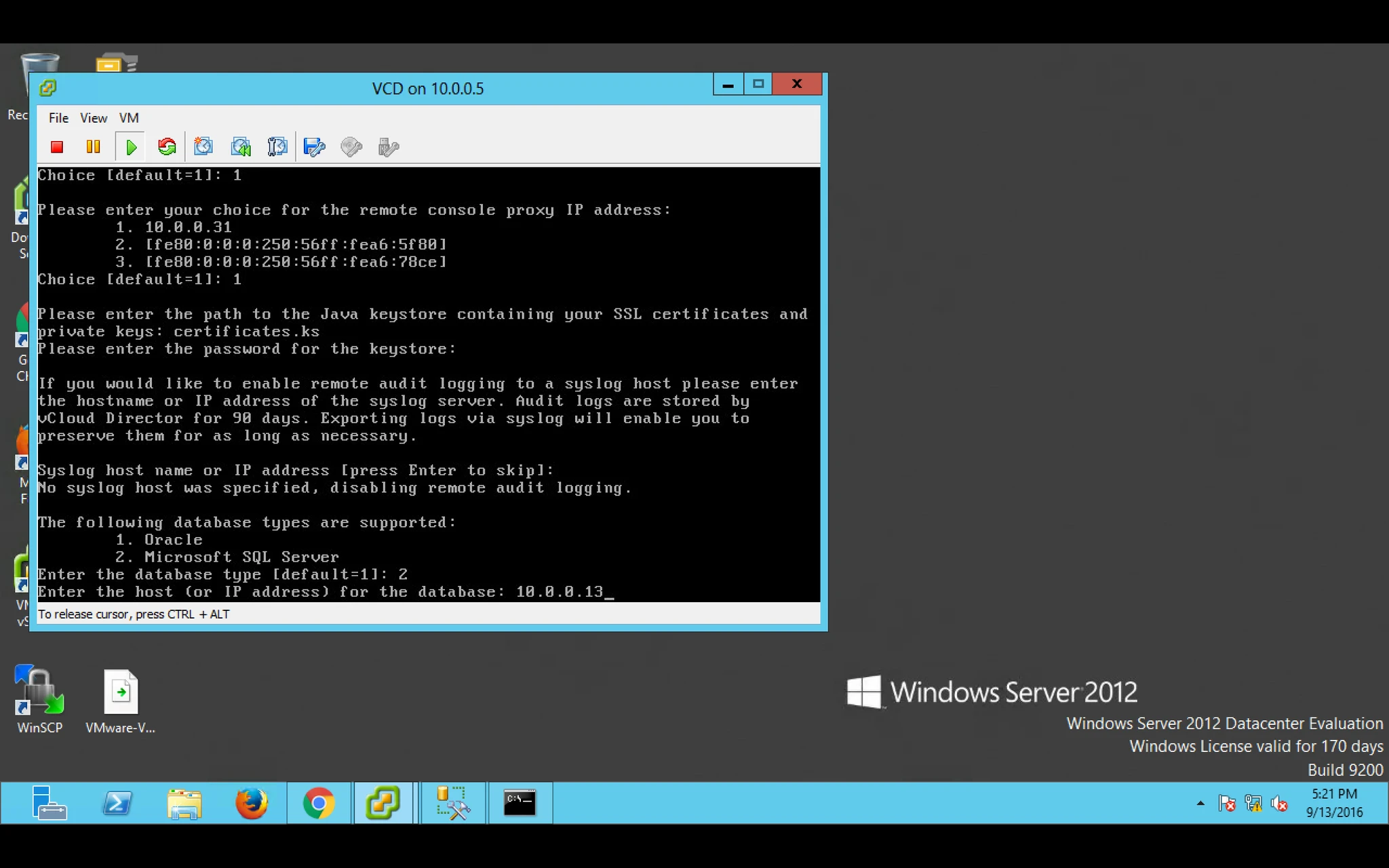
Task: Take a snapshot of the VM
Action: tap(203, 147)
